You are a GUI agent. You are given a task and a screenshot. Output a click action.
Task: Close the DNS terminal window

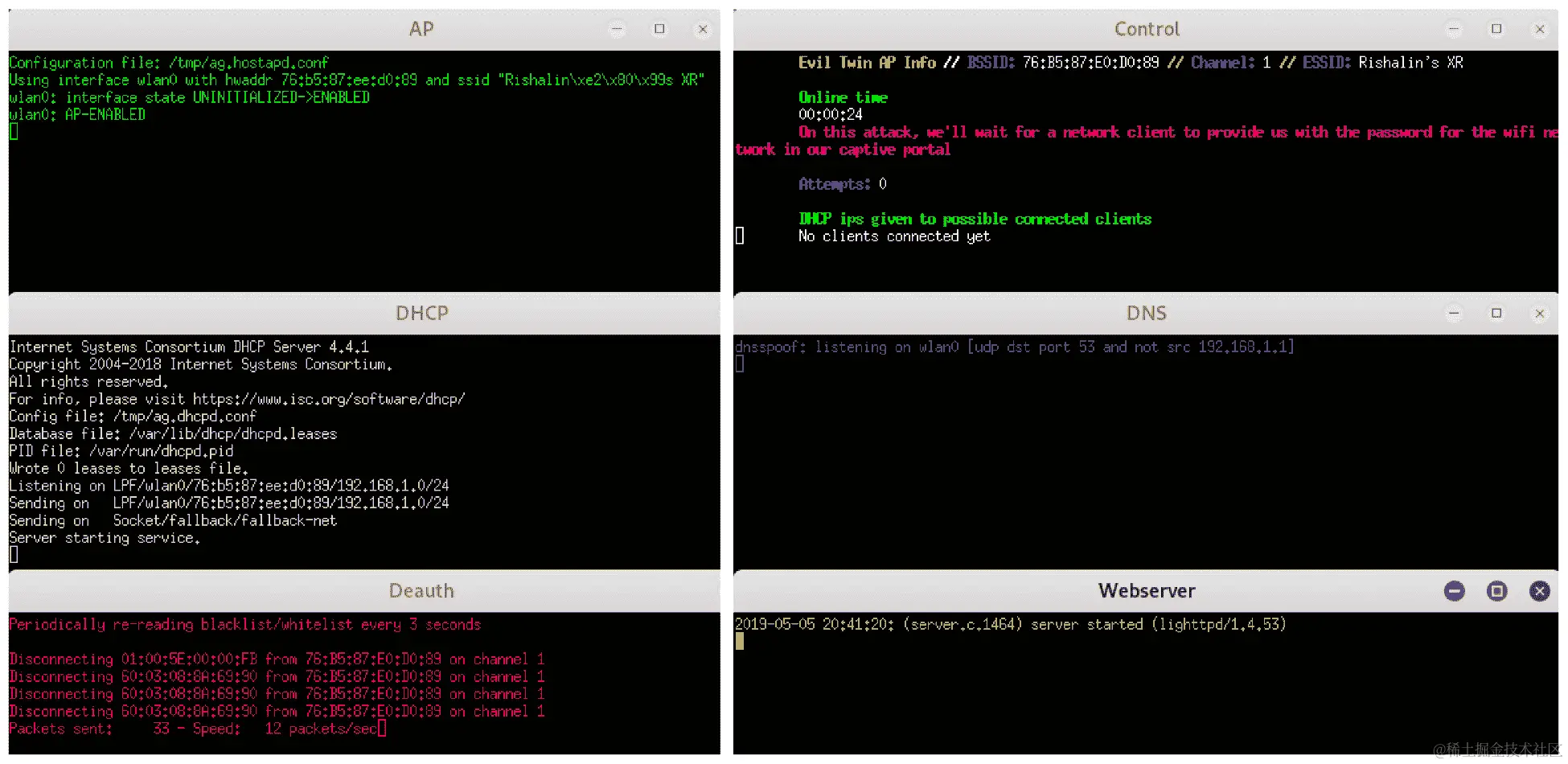tap(1540, 313)
